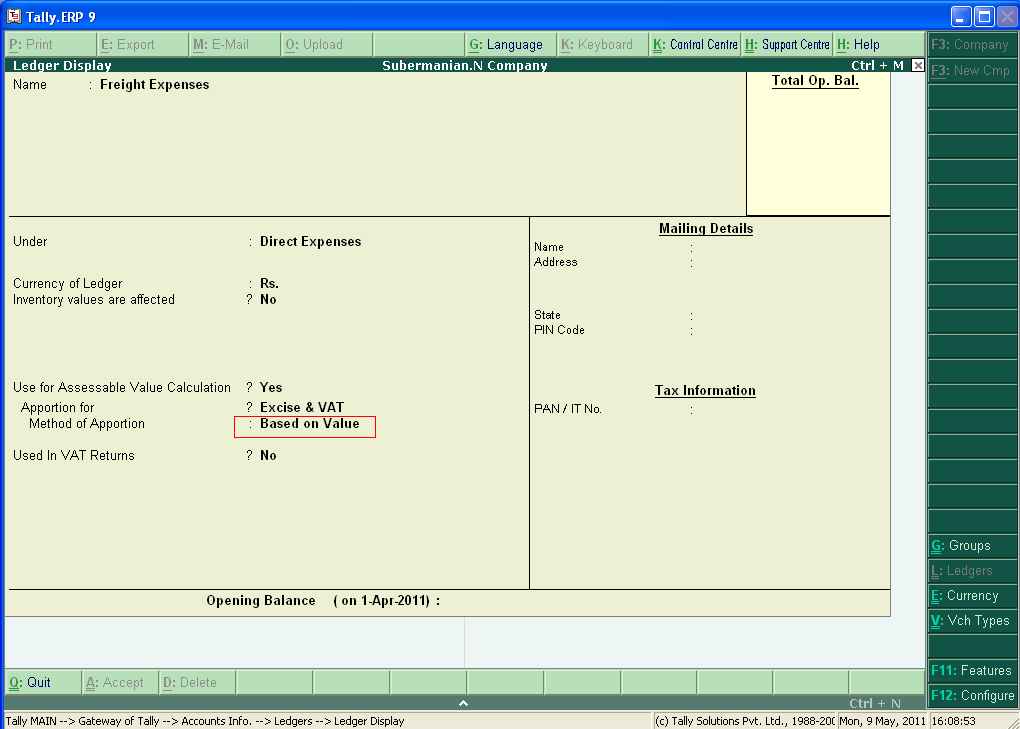
Task: Open the G: Language menu
Action: pos(510,44)
